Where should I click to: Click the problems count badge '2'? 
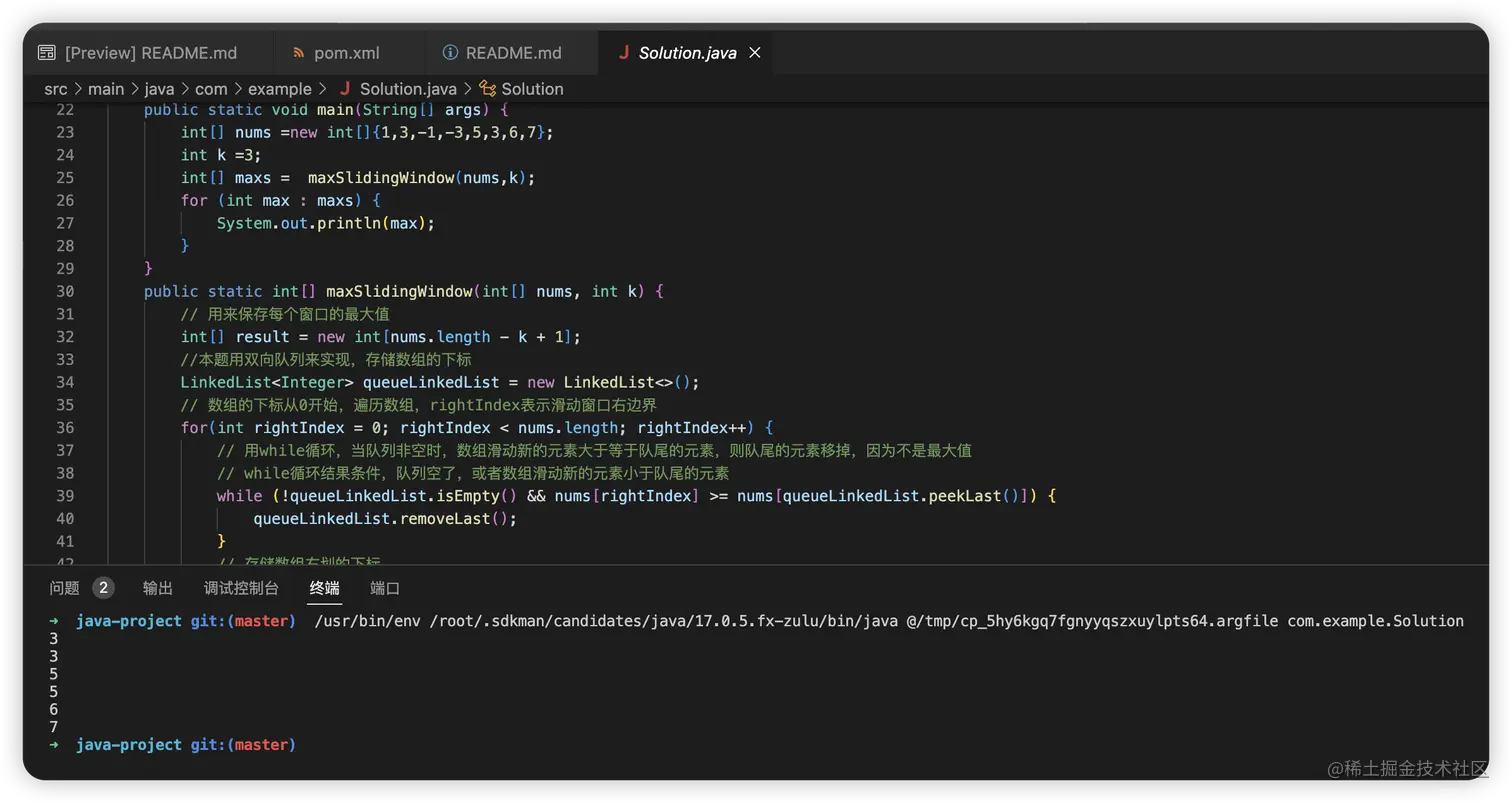(103, 588)
